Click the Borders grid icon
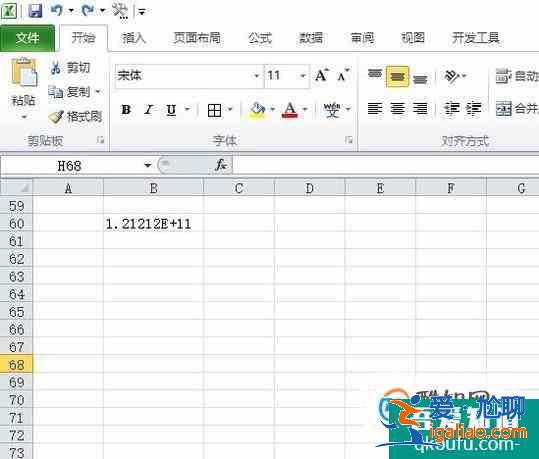This screenshot has height=459, width=539. 214,110
